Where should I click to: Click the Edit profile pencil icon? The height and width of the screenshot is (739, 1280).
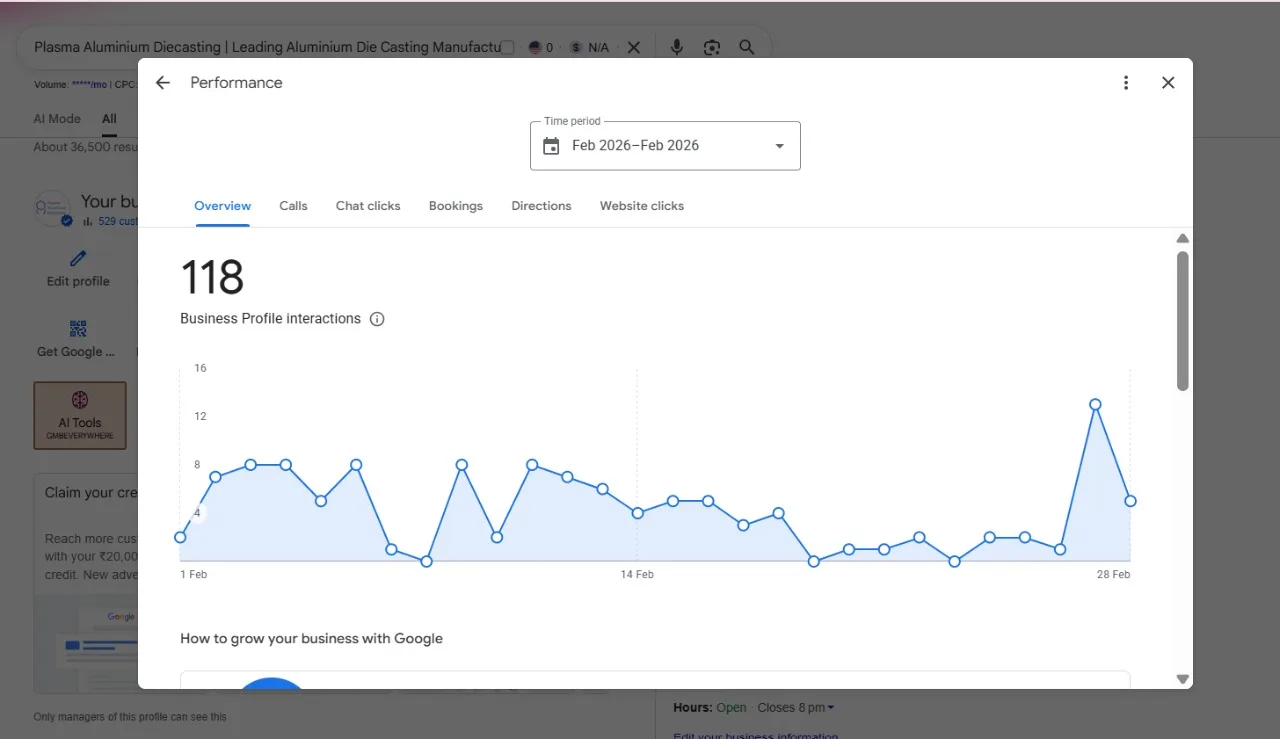[x=78, y=259]
